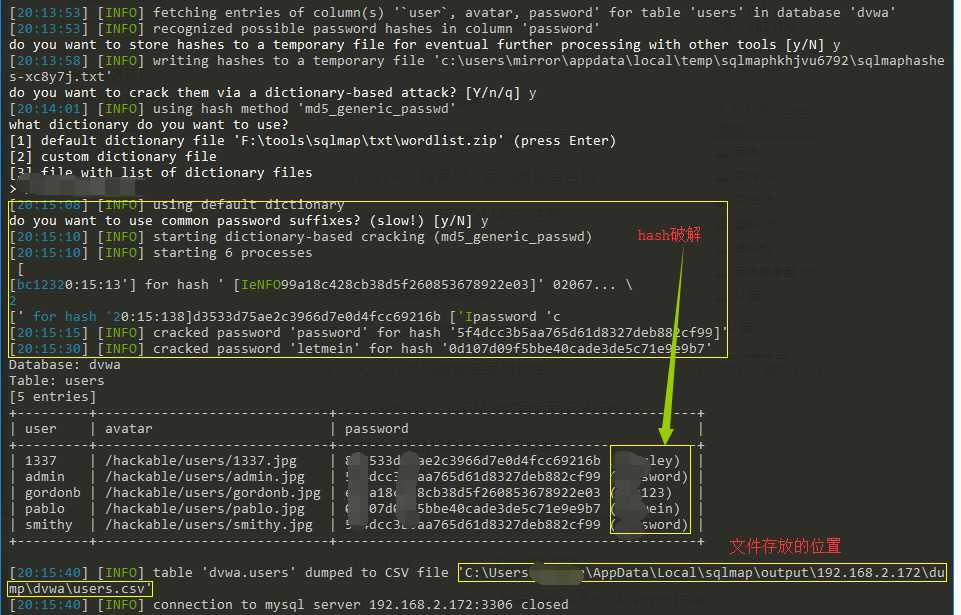This screenshot has width=961, height=615.
Task: Click the password hash in the smithy row
Action: [x=473, y=524]
